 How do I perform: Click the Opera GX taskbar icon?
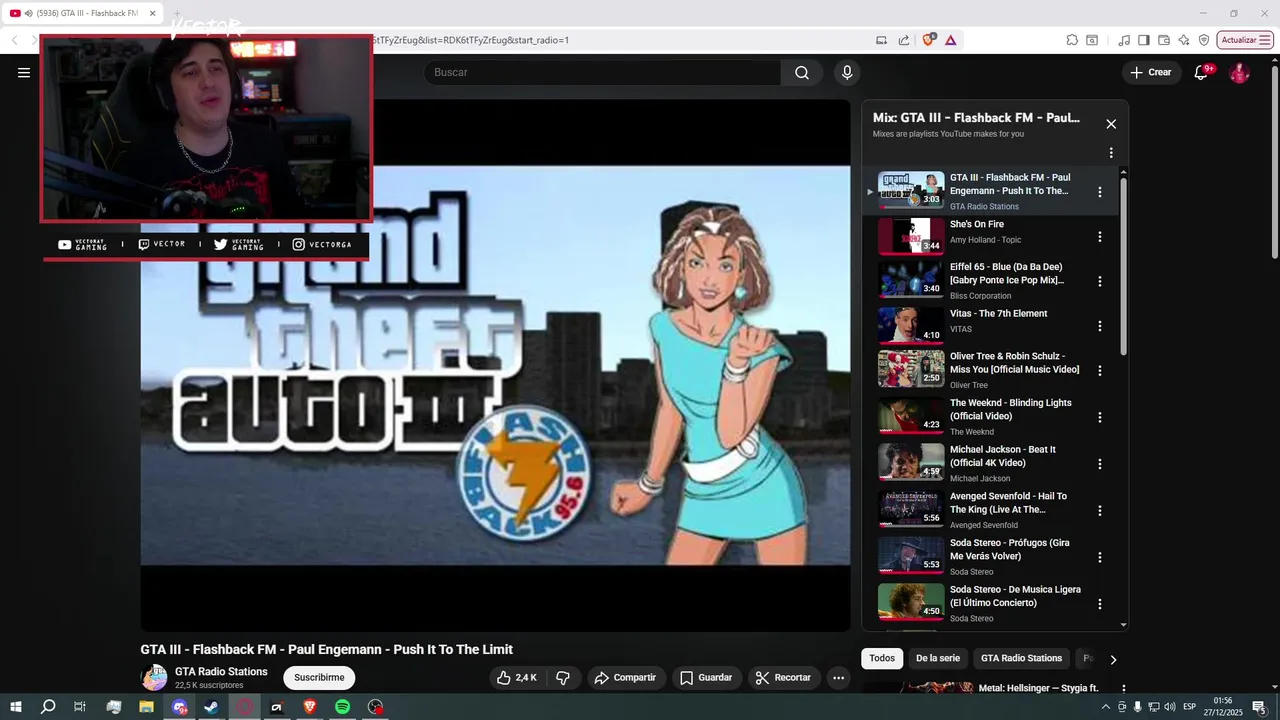click(x=244, y=707)
